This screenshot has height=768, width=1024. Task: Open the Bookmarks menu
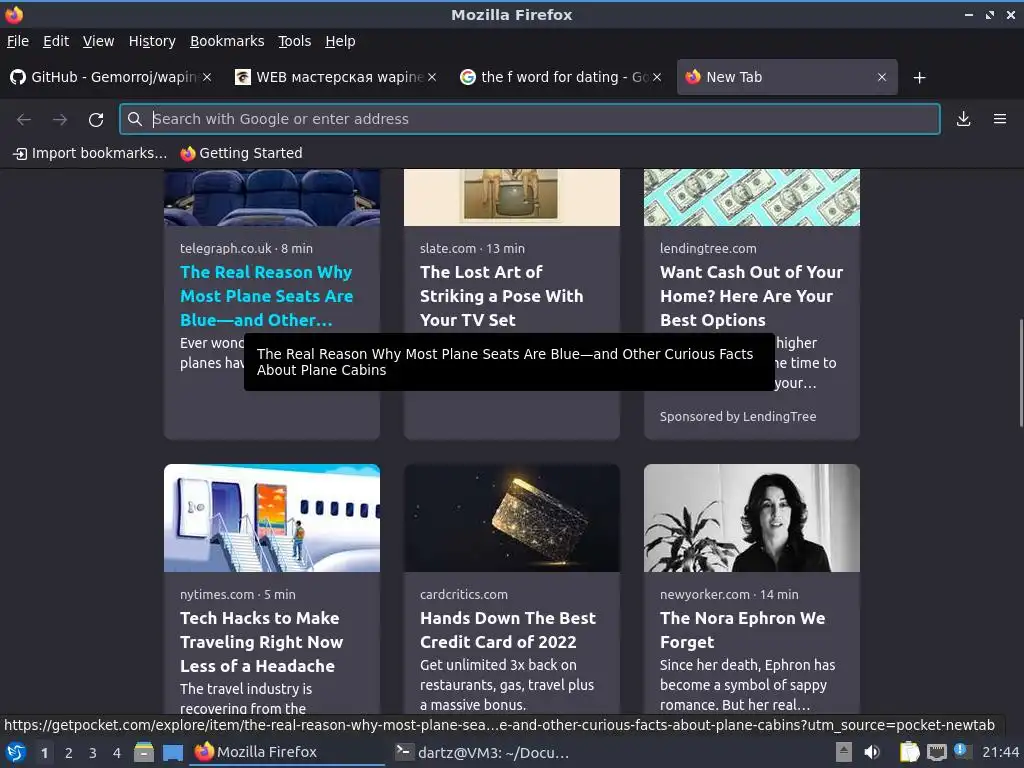point(227,41)
